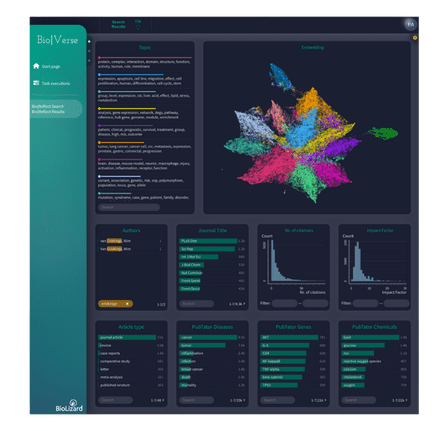Select the second page indicator dot
The height and width of the screenshot is (431, 446).
pos(89,51)
